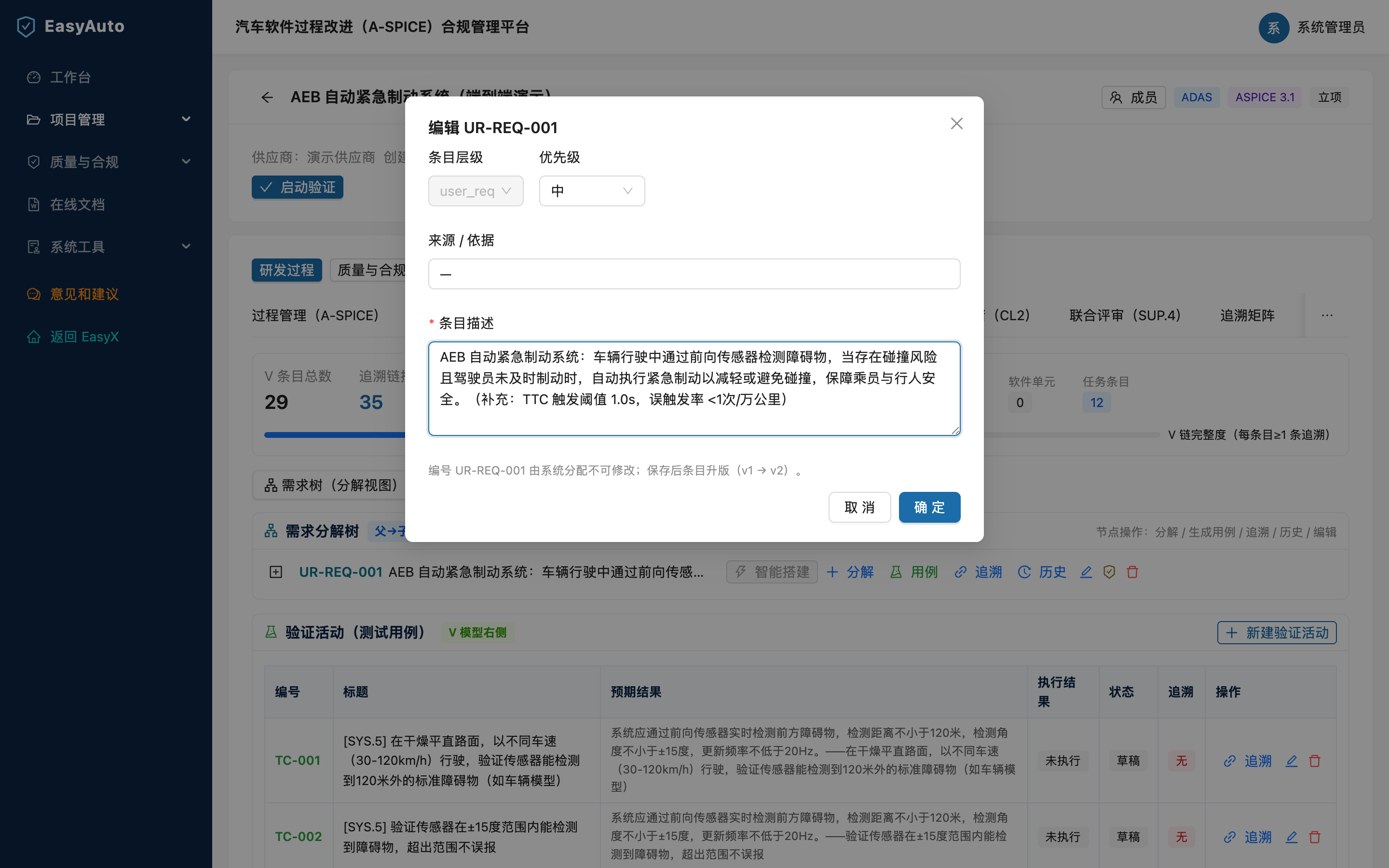Viewport: 1389px width, 868px height.
Task: Open the 优先级 dropdown showing 中
Action: [x=592, y=190]
